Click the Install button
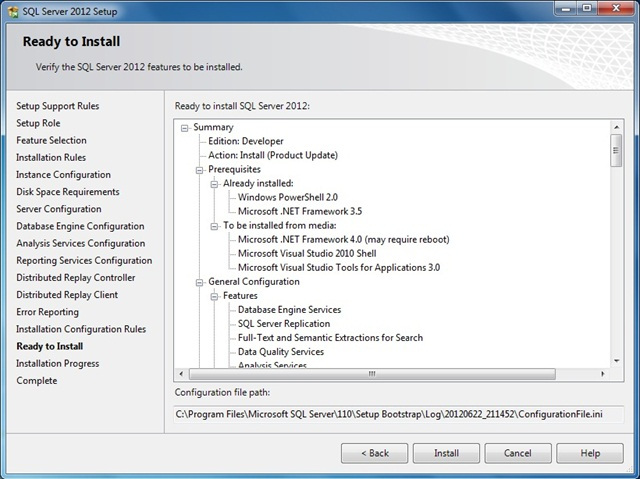The height and width of the screenshot is (479, 640). [x=446, y=453]
